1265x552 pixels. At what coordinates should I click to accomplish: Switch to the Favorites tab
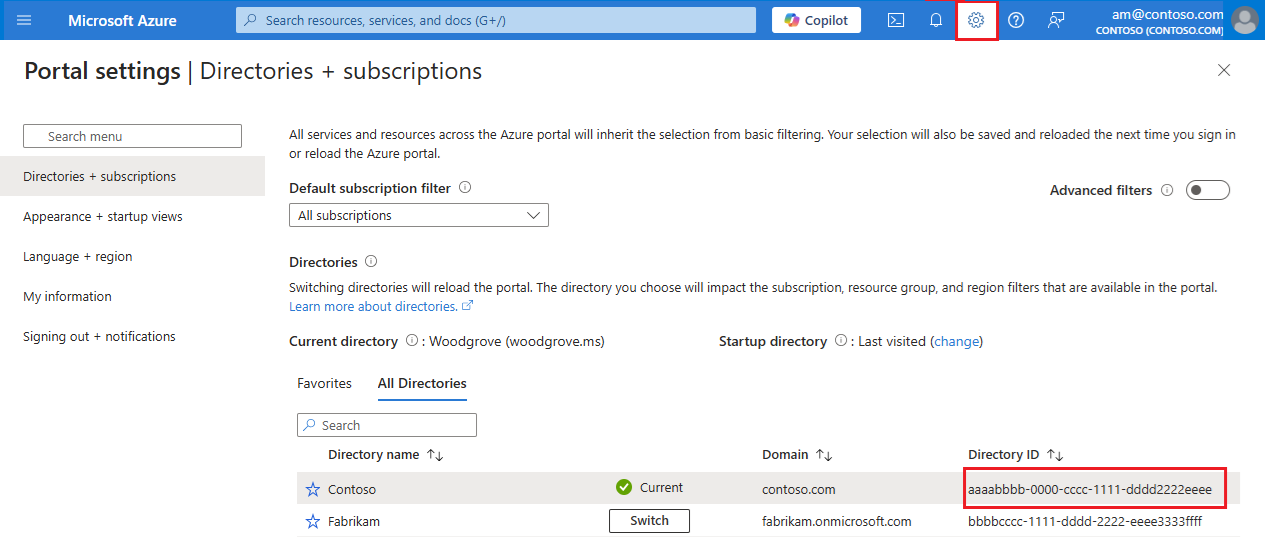[x=325, y=383]
